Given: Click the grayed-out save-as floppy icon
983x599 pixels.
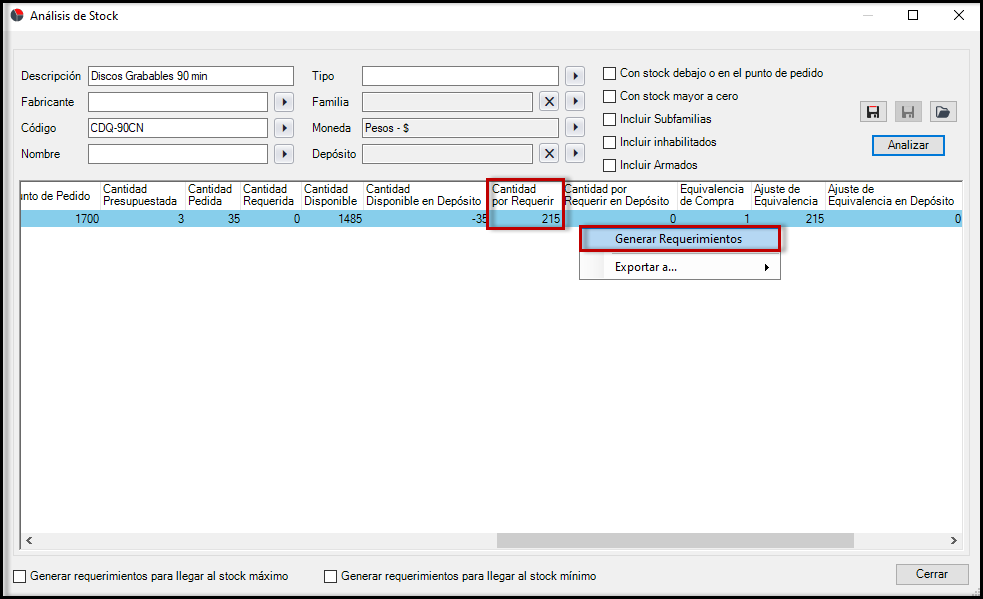Looking at the screenshot, I should (908, 112).
